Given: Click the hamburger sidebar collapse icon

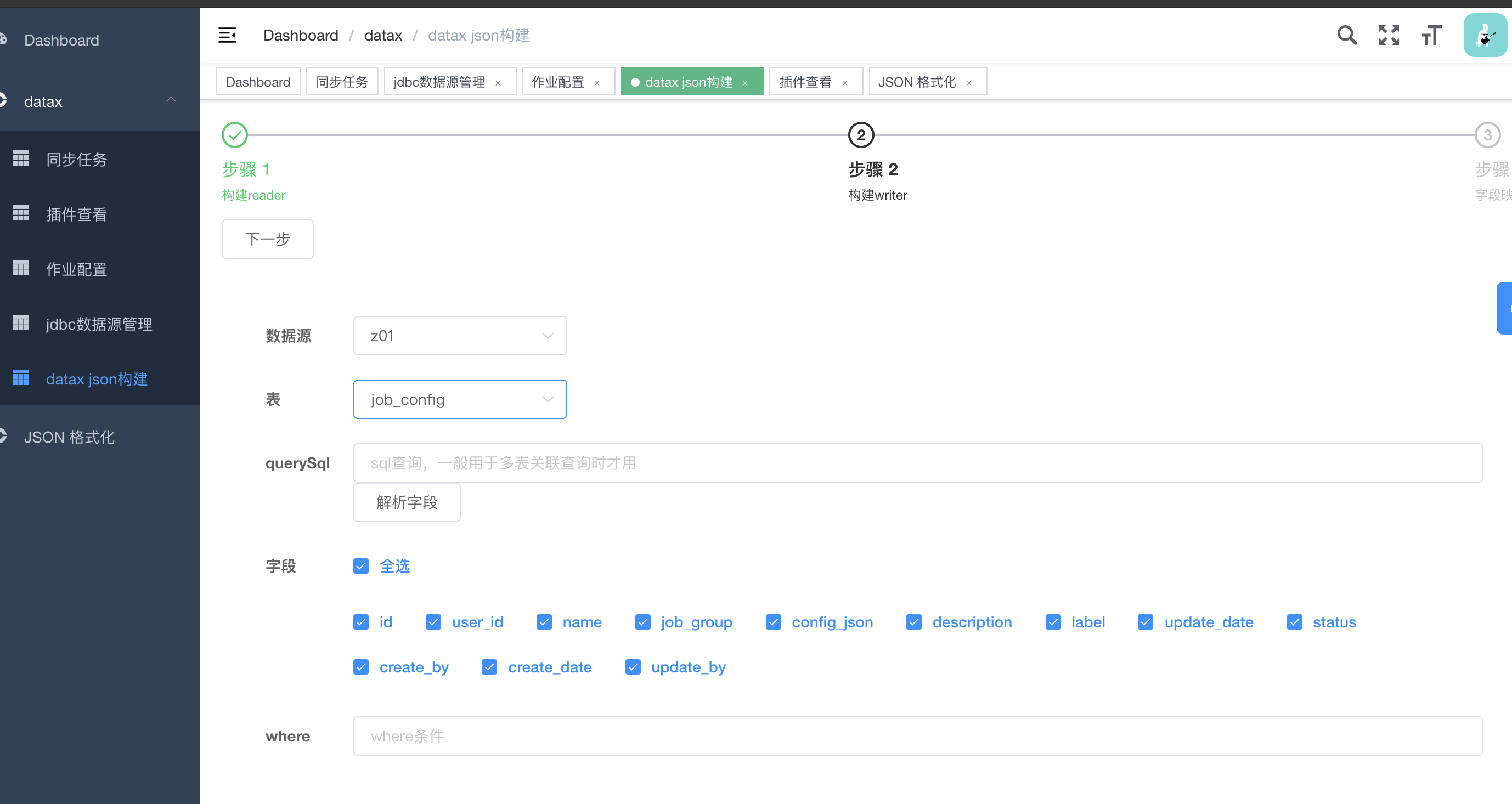Looking at the screenshot, I should pos(227,35).
